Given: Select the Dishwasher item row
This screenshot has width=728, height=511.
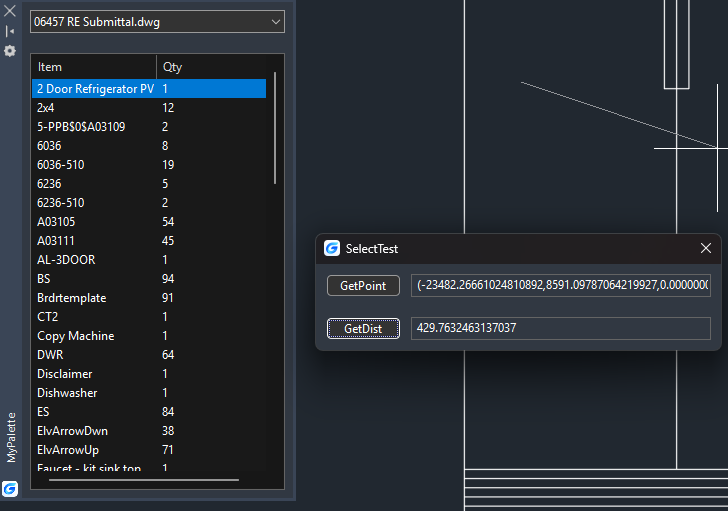Looking at the screenshot, I should tap(149, 393).
